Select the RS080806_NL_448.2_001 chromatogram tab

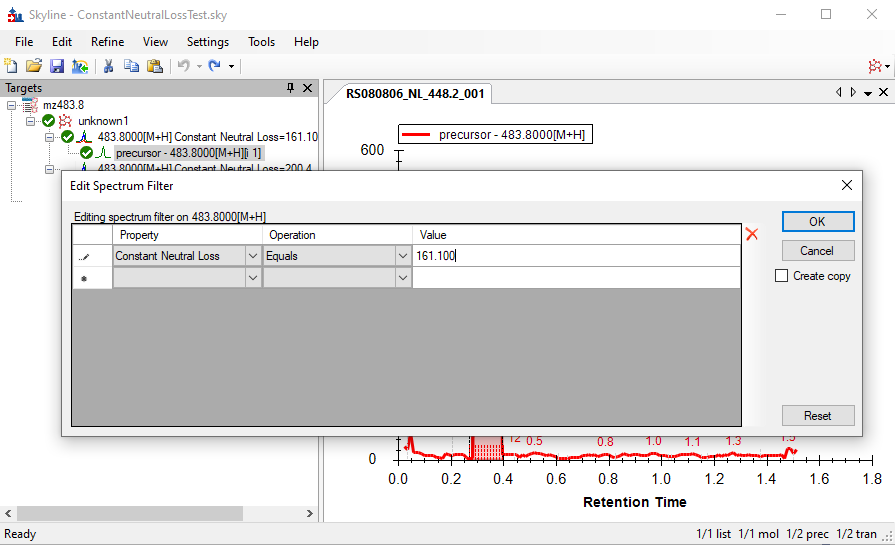tap(415, 94)
